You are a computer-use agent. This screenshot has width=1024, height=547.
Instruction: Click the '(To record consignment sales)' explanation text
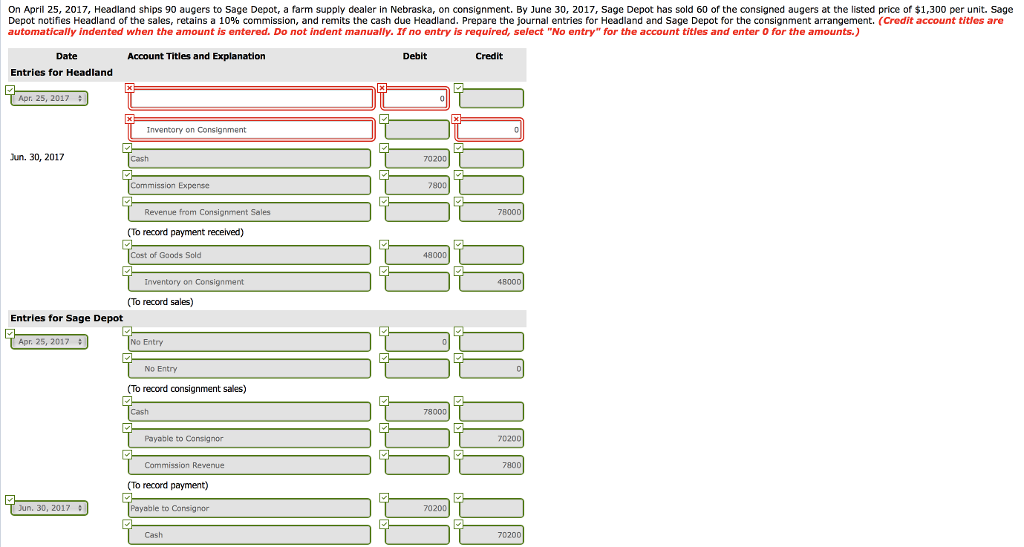pyautogui.click(x=187, y=389)
